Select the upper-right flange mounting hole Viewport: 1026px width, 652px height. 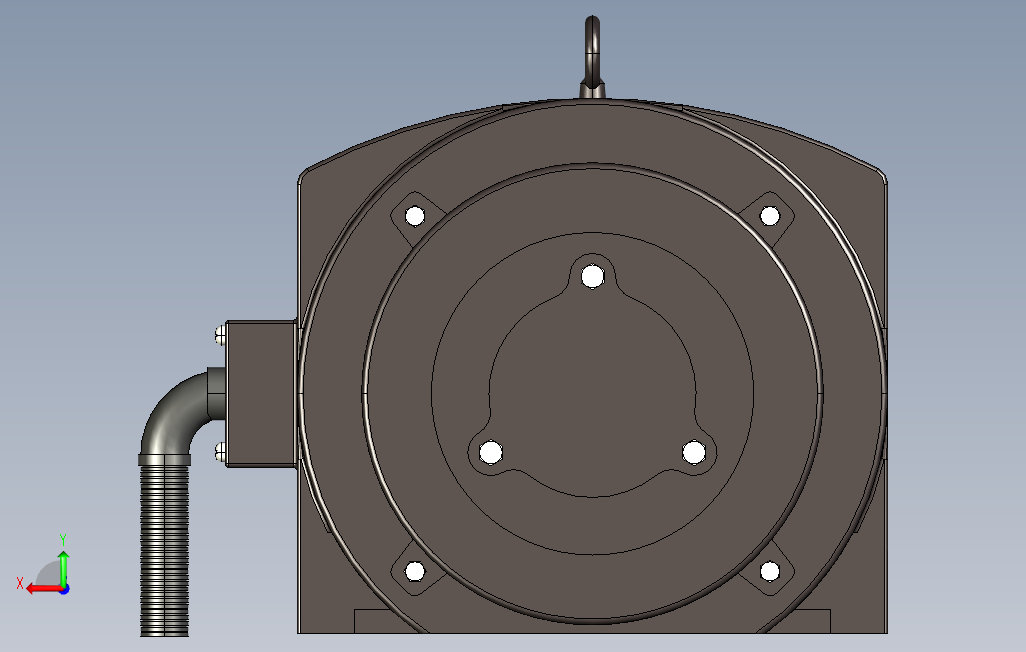770,216
